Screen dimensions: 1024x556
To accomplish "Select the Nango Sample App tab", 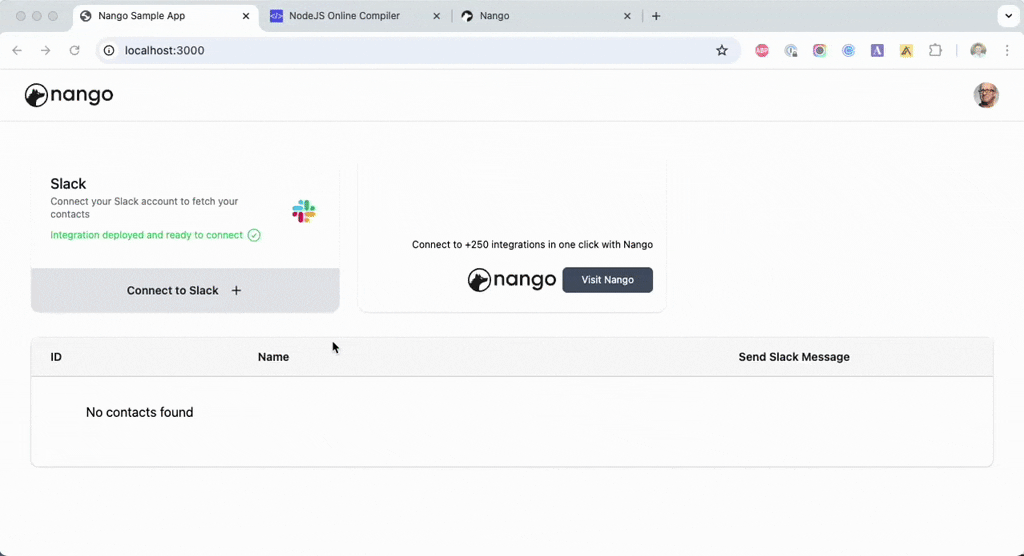I will pyautogui.click(x=164, y=16).
